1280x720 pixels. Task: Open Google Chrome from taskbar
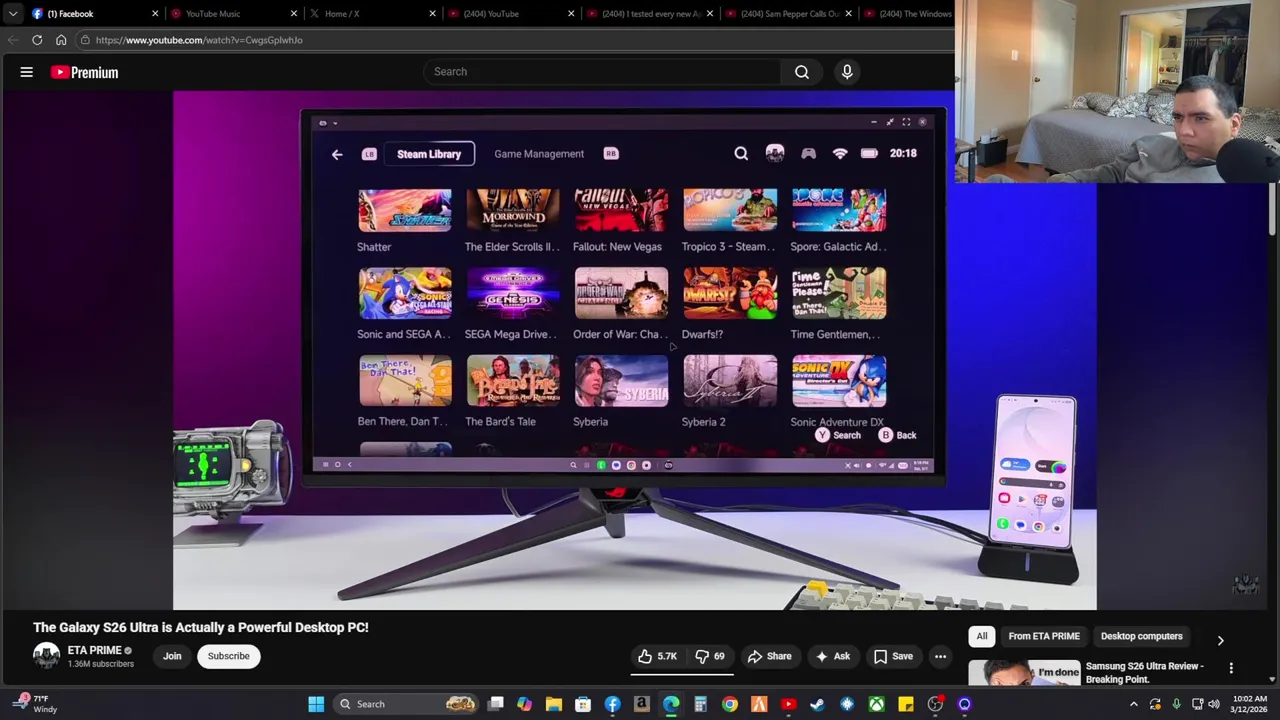pyautogui.click(x=730, y=704)
